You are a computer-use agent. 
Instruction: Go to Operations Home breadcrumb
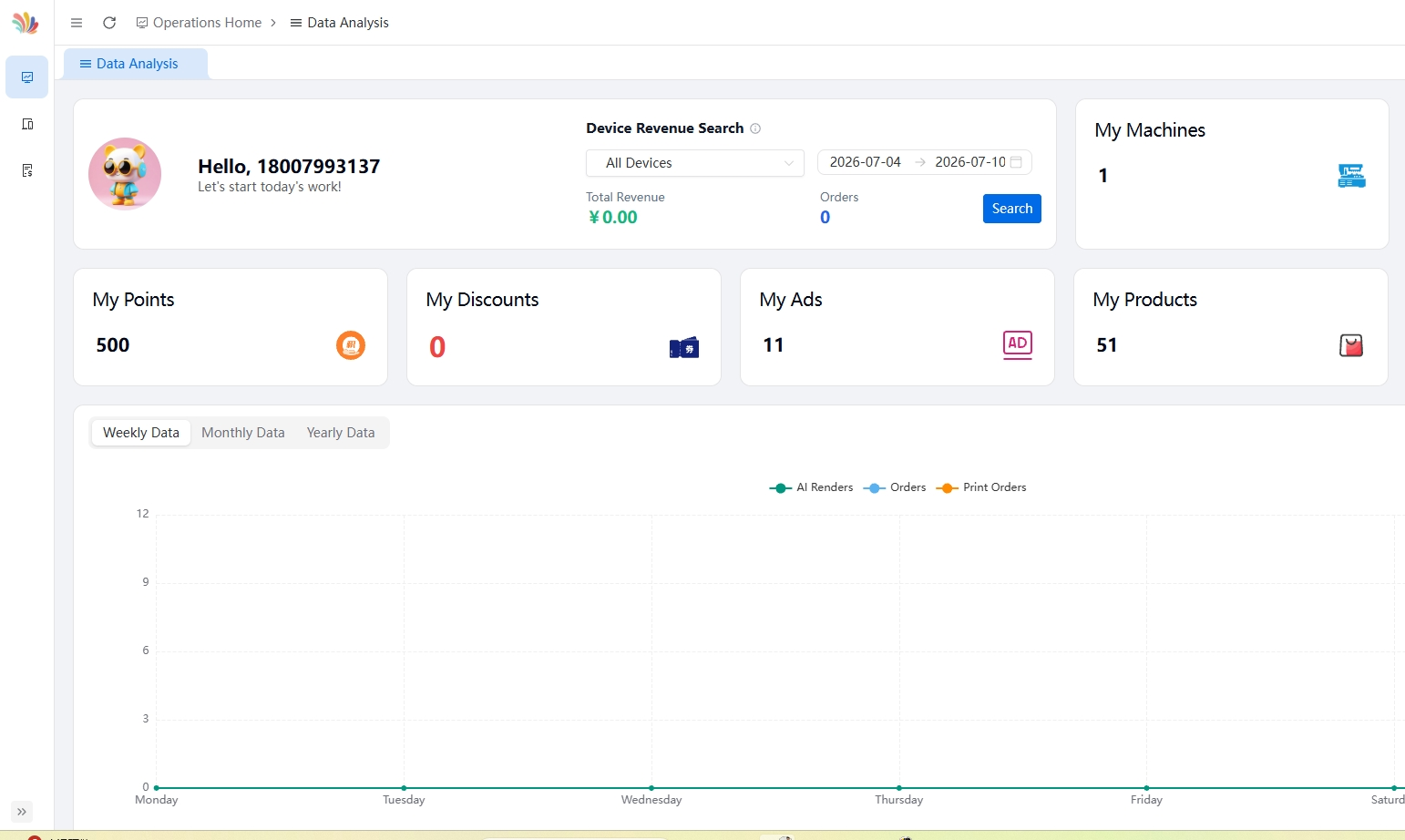199,23
